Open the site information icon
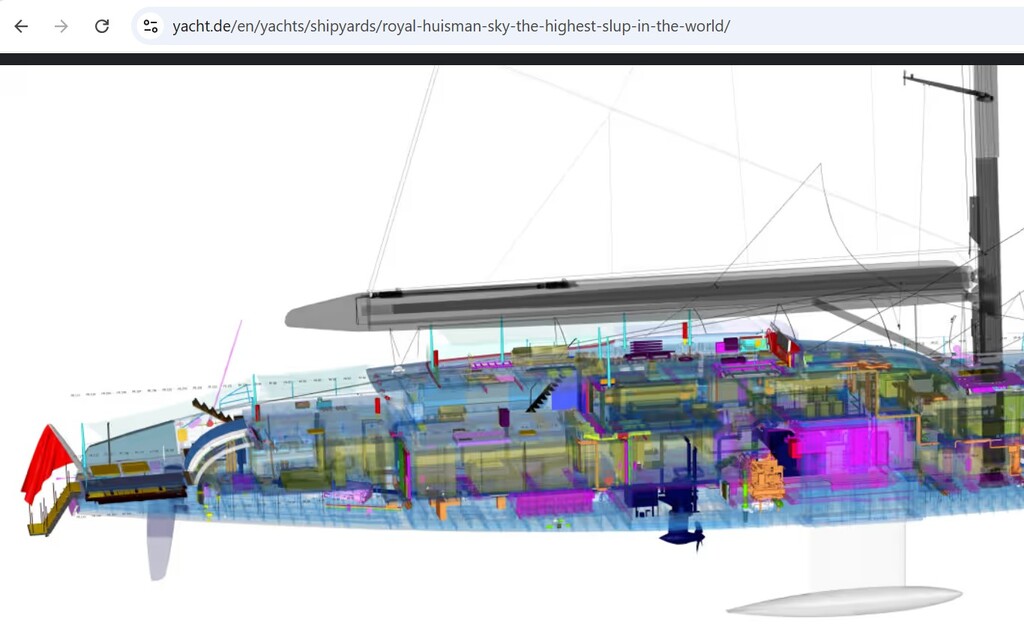This screenshot has width=1024, height=639. tap(150, 26)
